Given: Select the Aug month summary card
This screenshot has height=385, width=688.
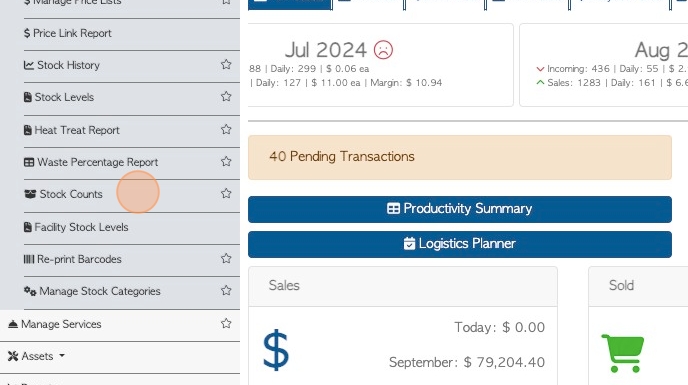Looking at the screenshot, I should 604,65.
